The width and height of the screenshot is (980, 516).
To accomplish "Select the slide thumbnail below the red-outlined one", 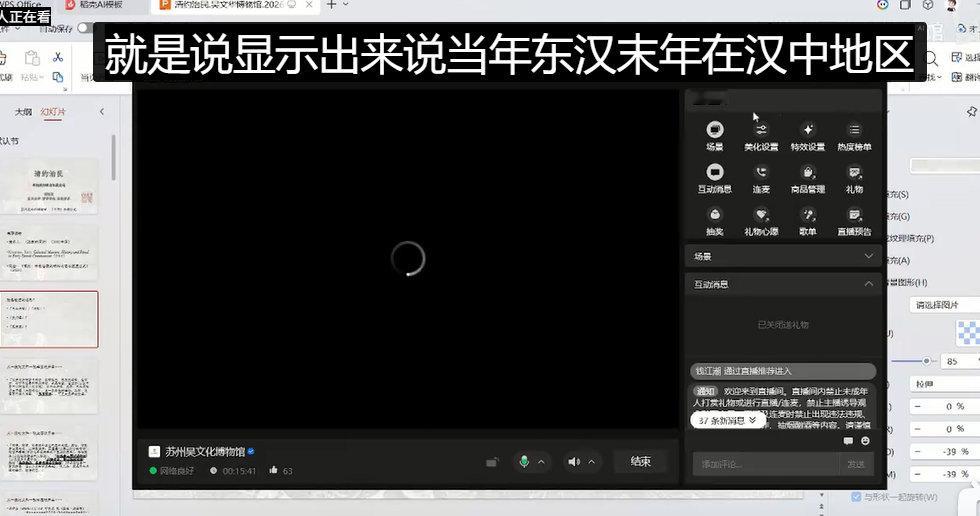I will click(x=49, y=386).
